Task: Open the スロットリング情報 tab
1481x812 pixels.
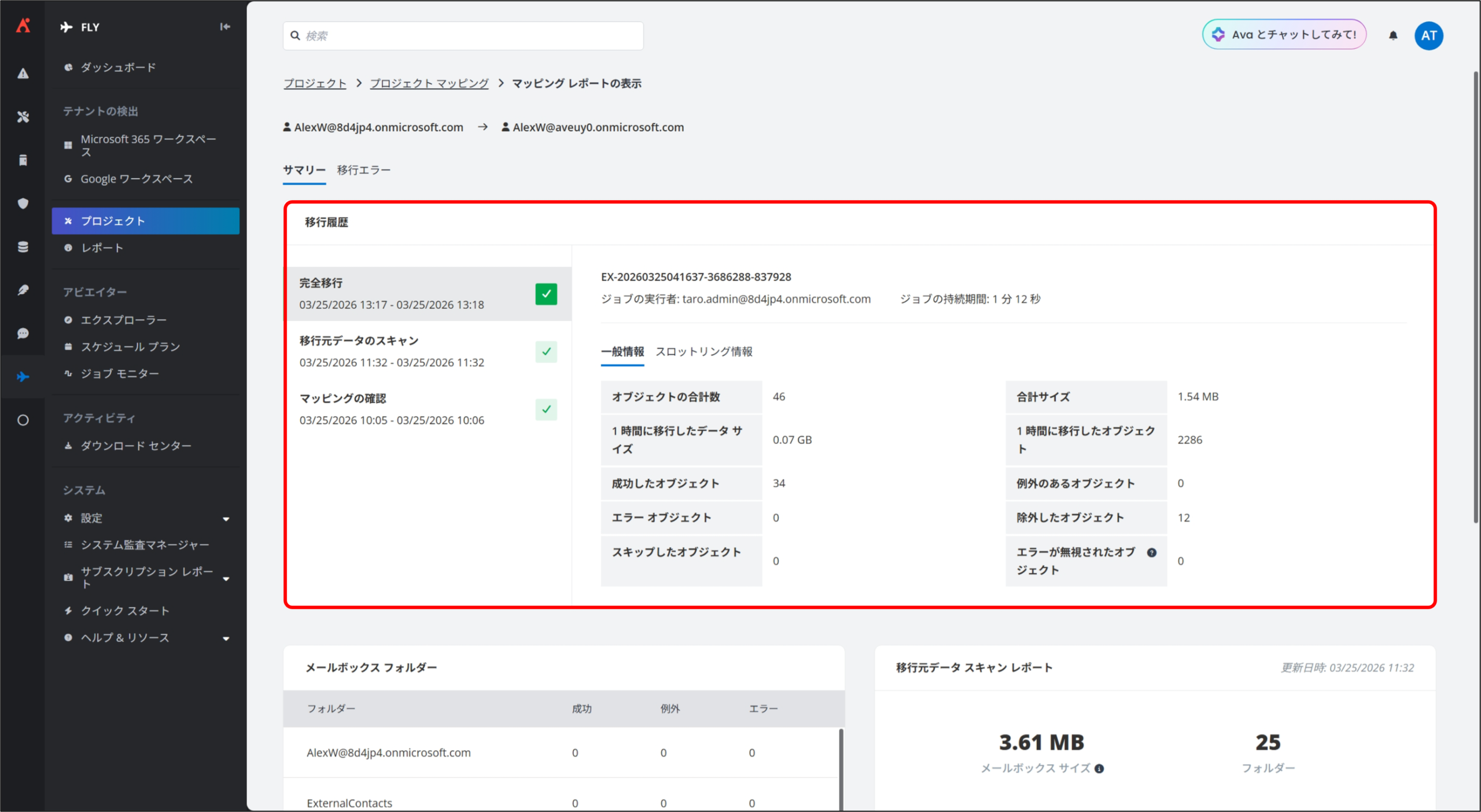Action: 703,352
